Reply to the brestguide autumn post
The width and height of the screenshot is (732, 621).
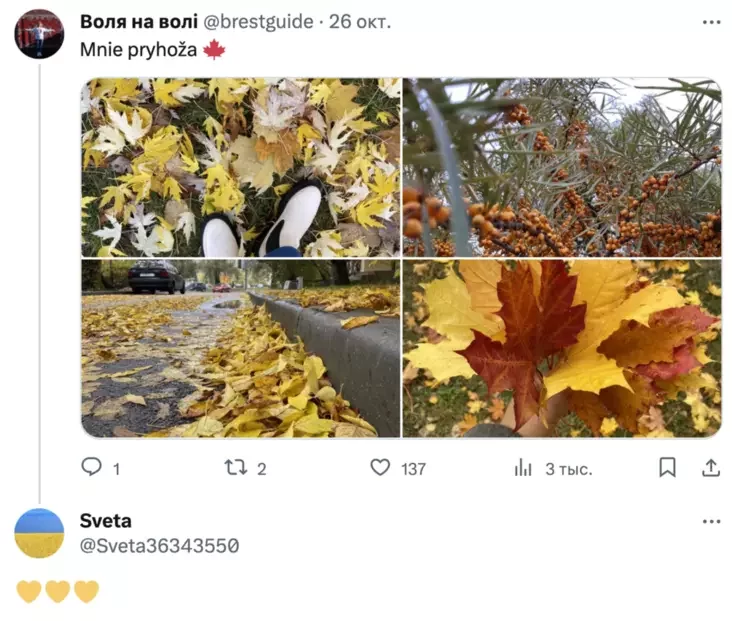click(x=92, y=467)
